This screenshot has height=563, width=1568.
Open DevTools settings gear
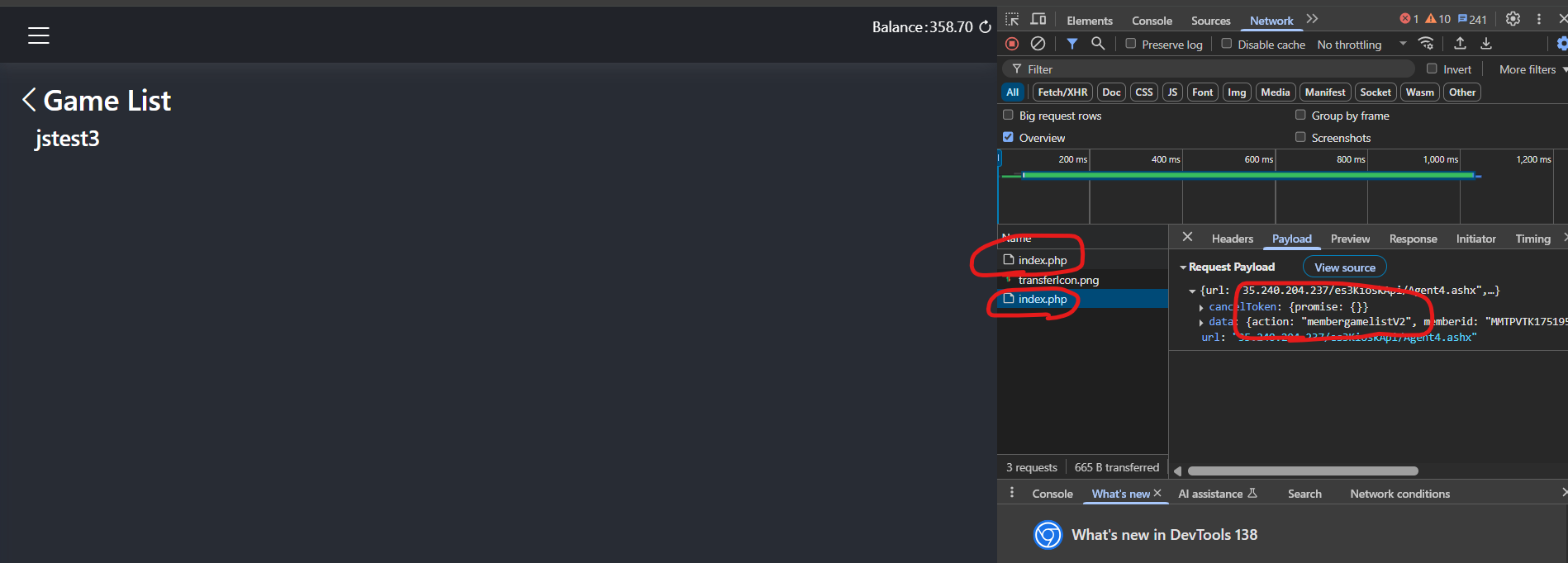(x=1513, y=19)
